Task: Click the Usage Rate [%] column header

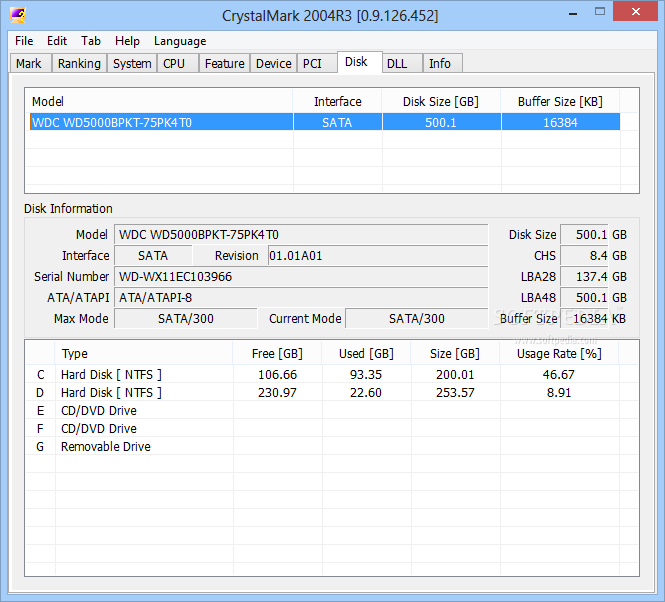Action: [559, 353]
